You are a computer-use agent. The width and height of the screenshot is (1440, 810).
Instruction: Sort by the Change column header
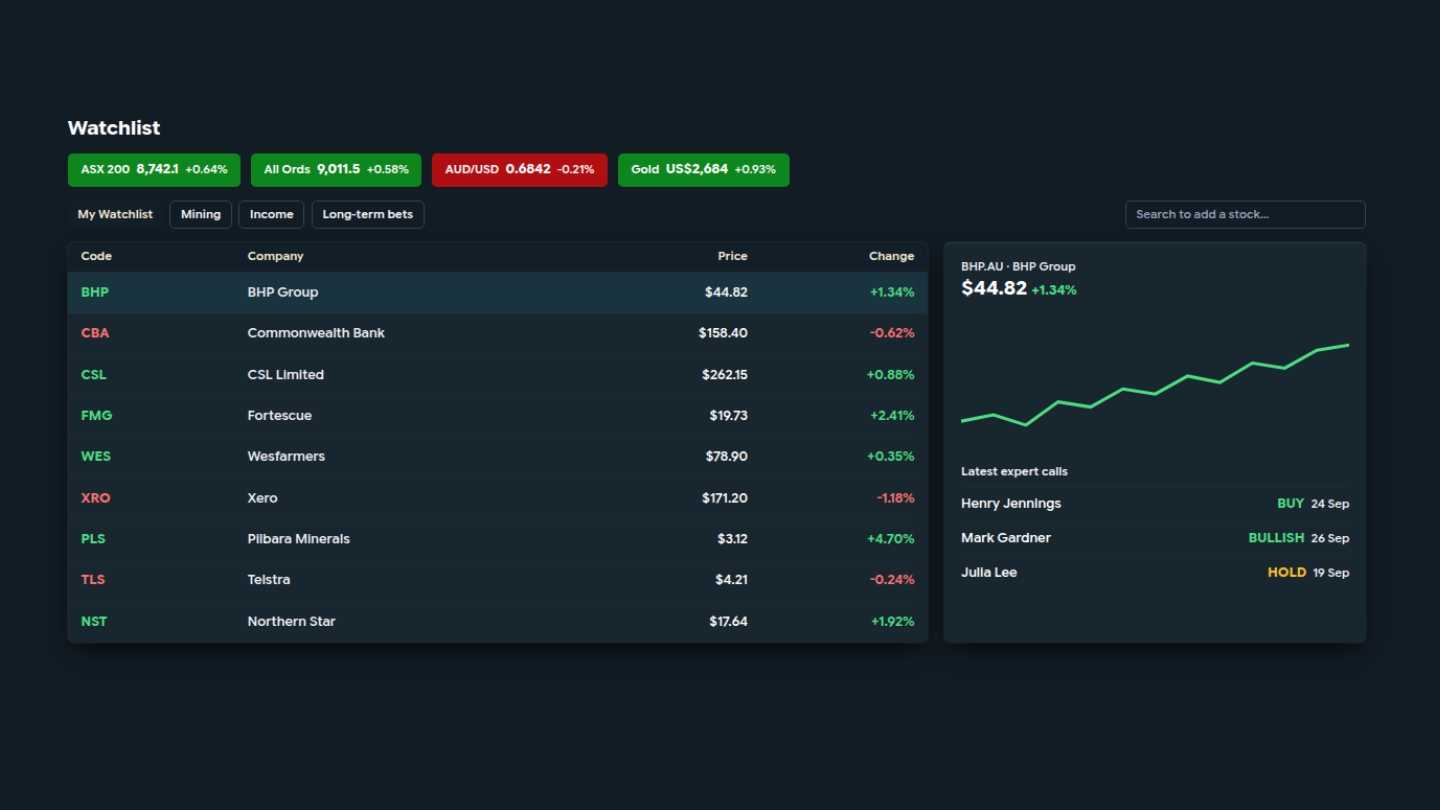pyautogui.click(x=891, y=256)
